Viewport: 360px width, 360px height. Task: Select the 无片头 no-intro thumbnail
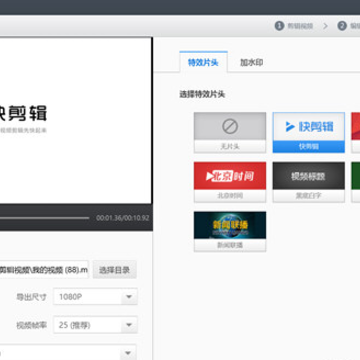[x=230, y=132]
